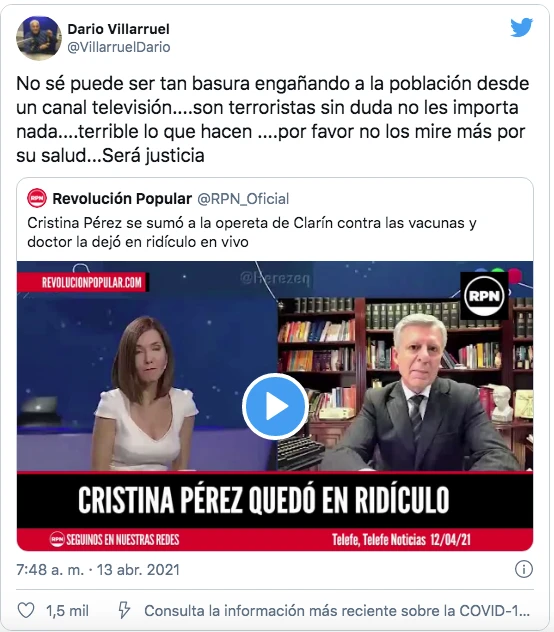The width and height of the screenshot is (554, 632).
Task: Click the 'Cristina Pérez quedó en ridículo' caption
Action: coord(263,500)
